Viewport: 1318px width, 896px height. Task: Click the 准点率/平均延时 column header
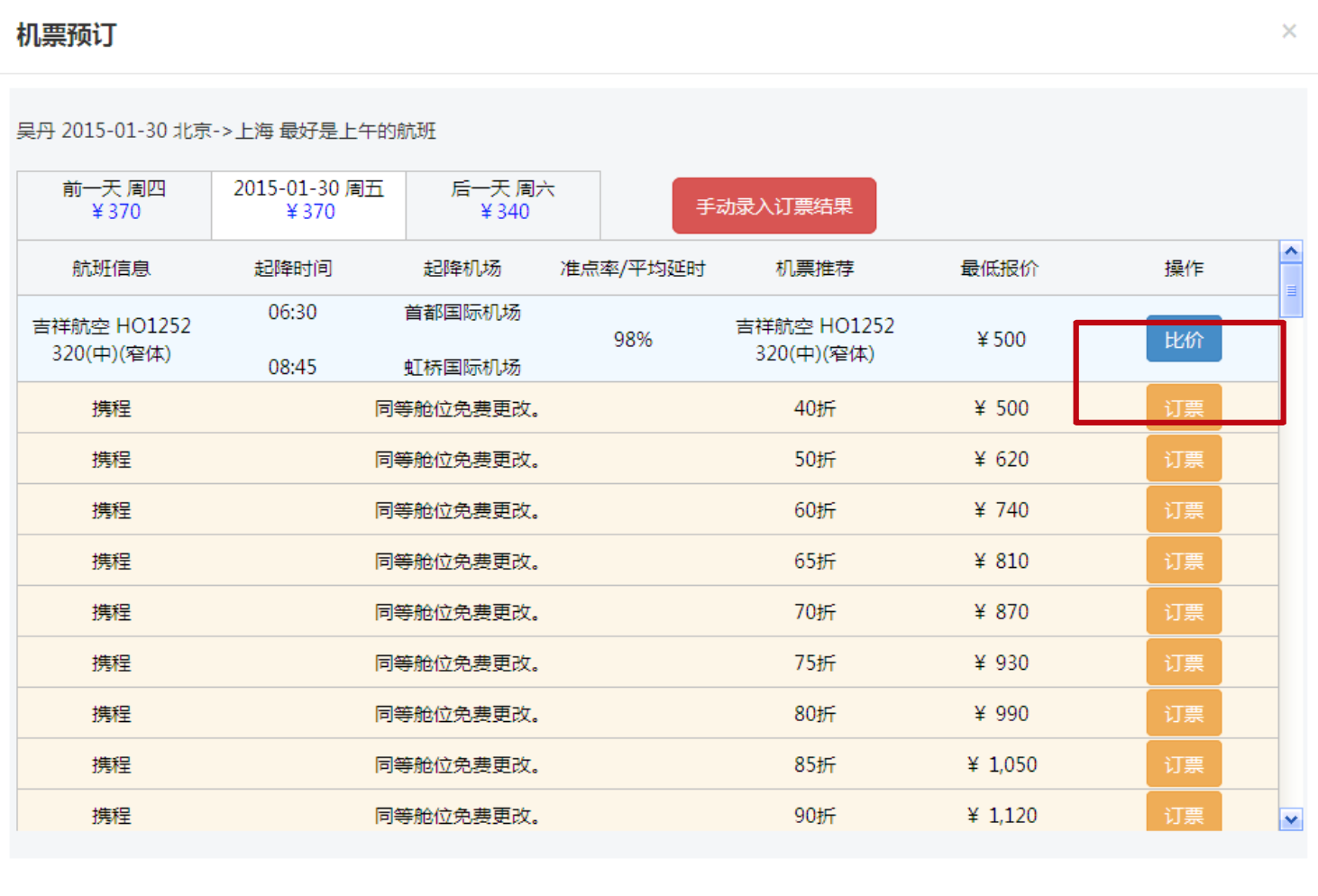coord(632,269)
